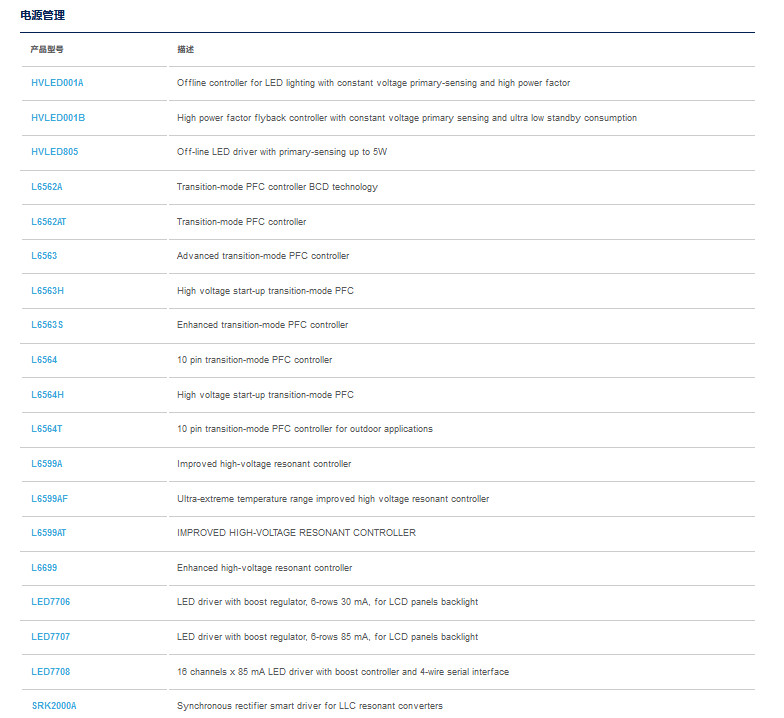Image resolution: width=784 pixels, height=718 pixels.
Task: Open the HVLED805 product link
Action: (54, 152)
